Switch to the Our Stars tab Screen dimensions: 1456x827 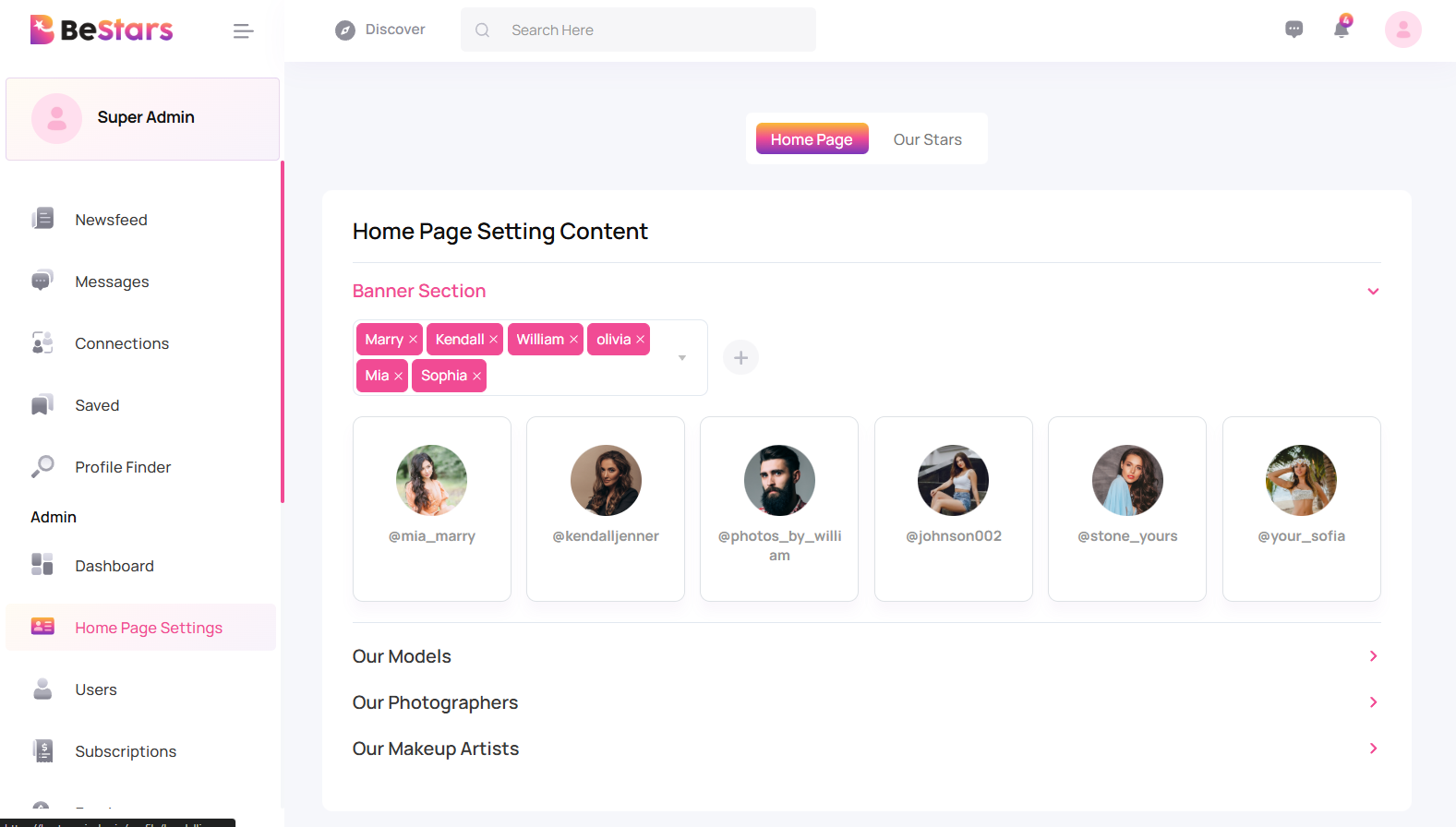click(x=927, y=138)
